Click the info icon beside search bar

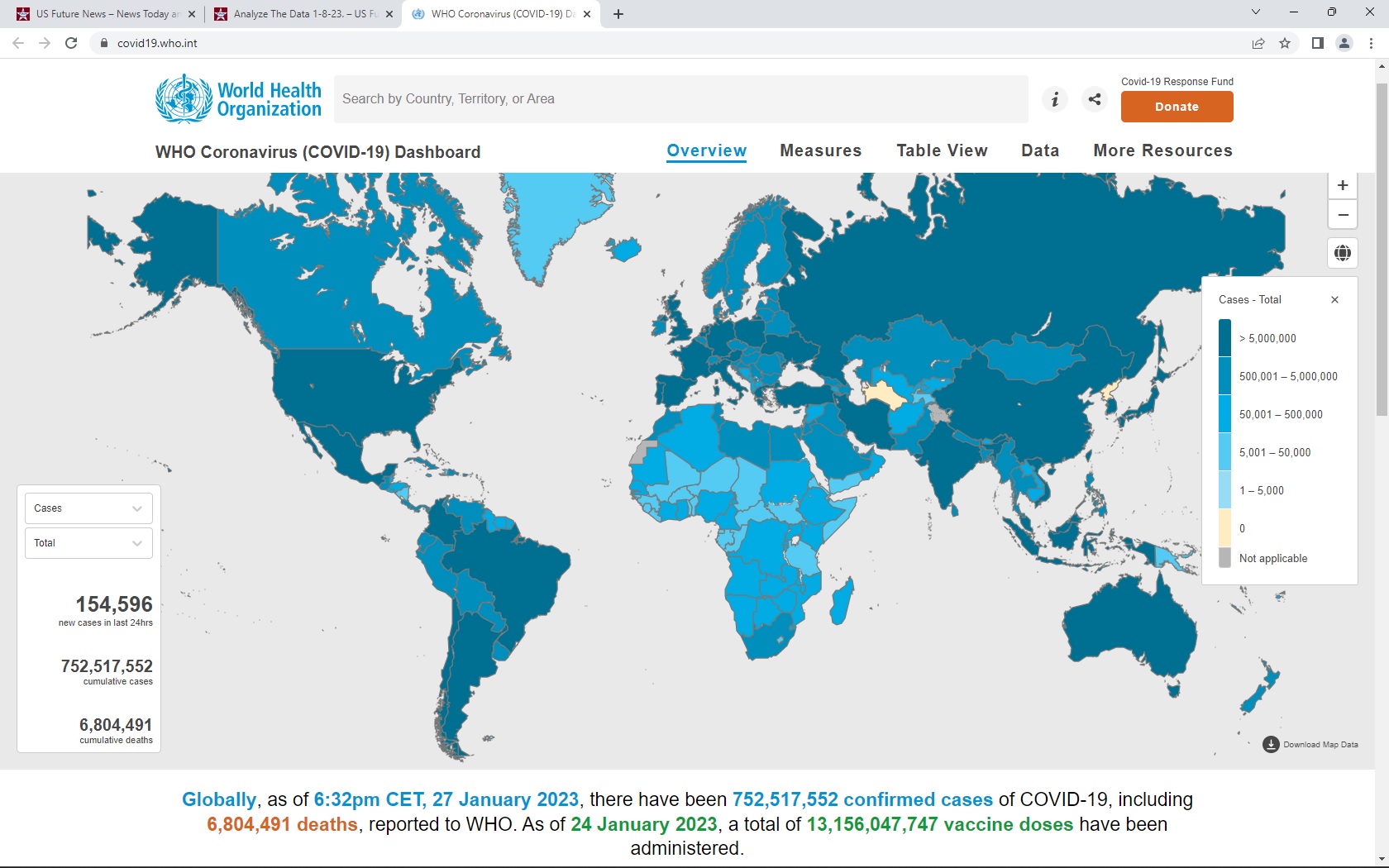coord(1054,99)
